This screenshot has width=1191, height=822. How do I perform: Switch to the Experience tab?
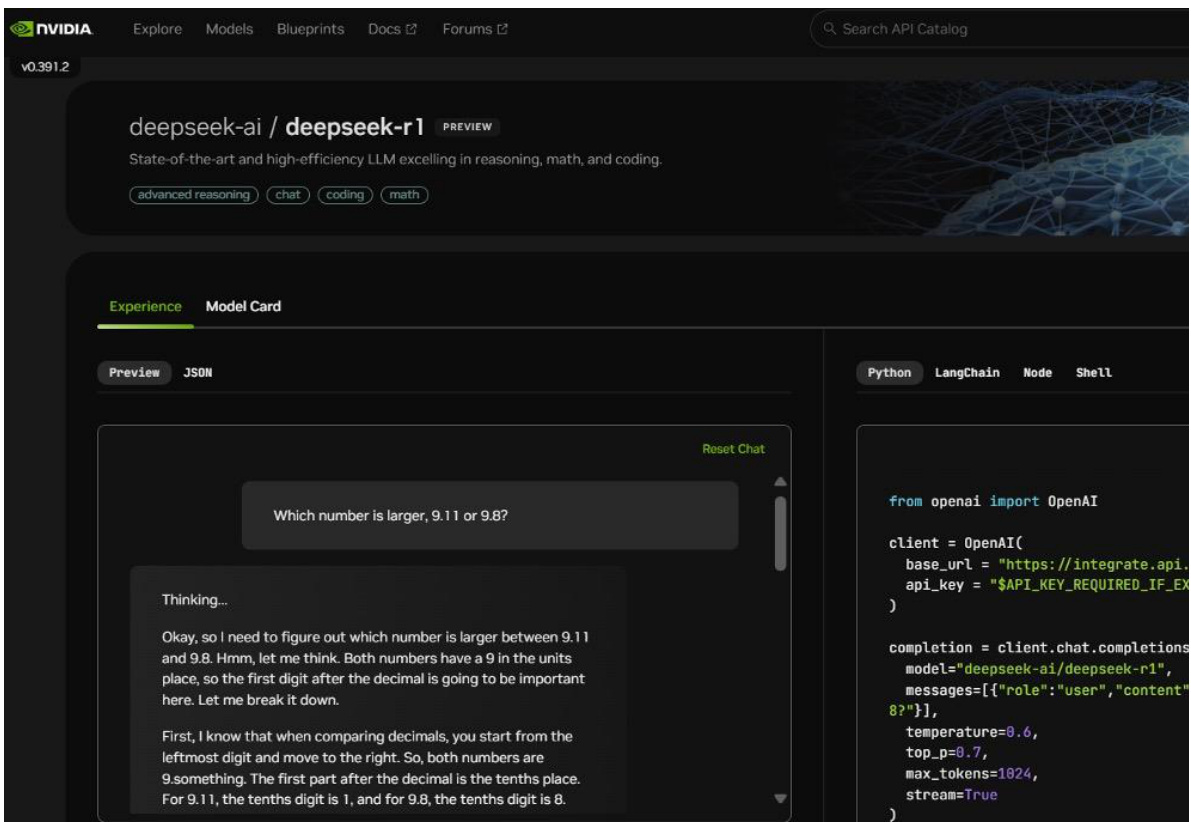point(145,306)
